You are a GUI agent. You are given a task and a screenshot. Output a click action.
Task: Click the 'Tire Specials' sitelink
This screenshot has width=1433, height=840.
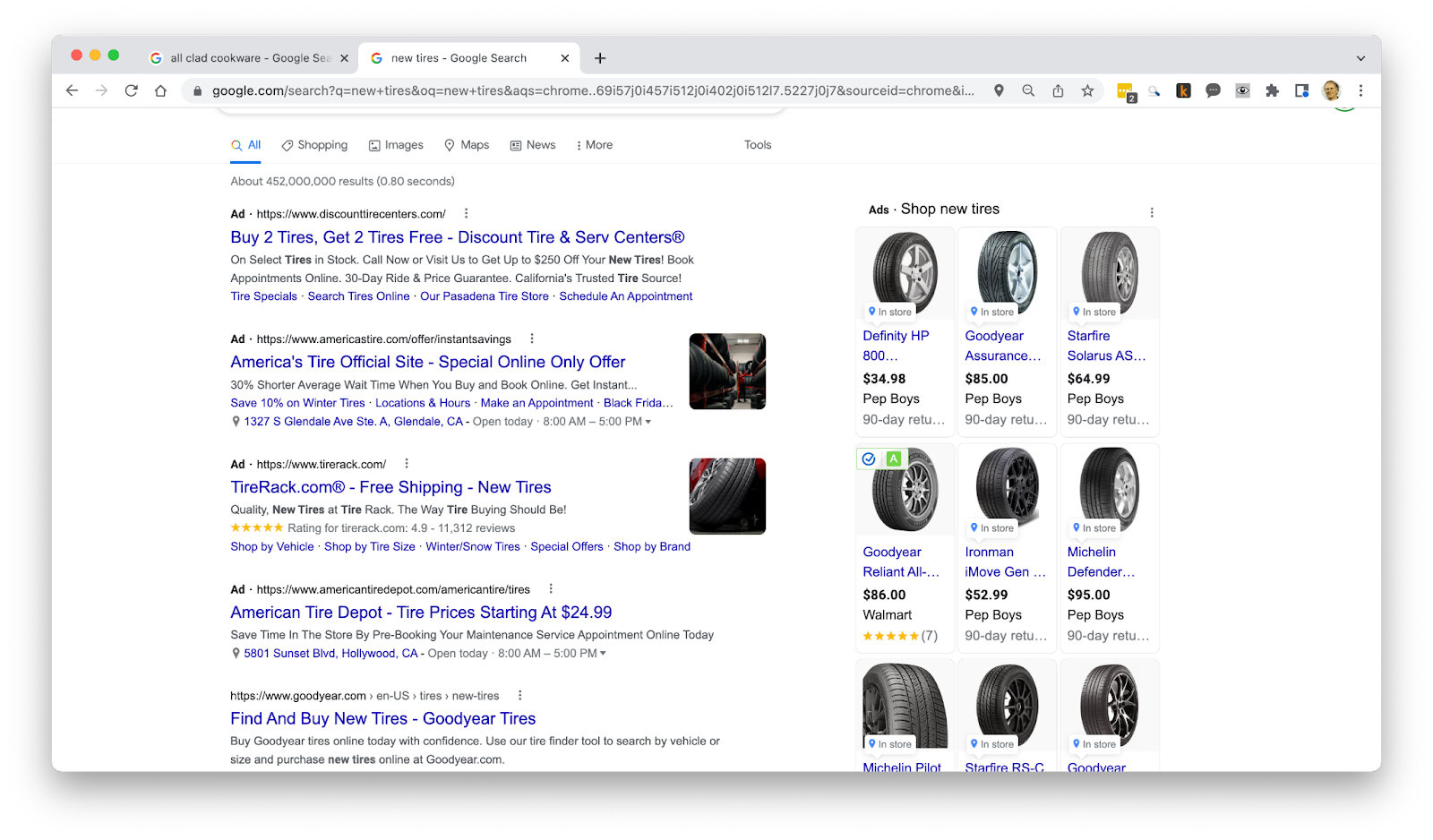(263, 296)
